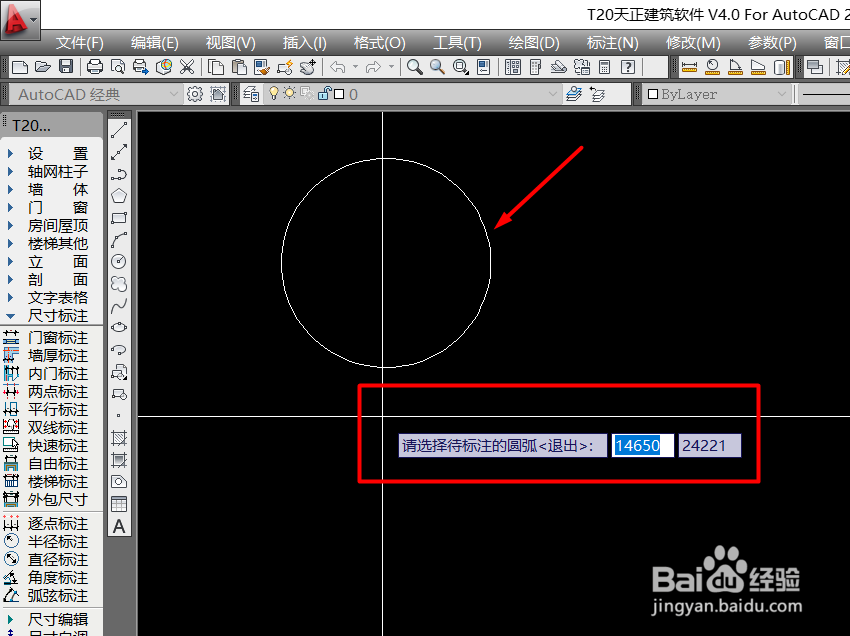Screen dimensions: 850x636
Task: Open the AutoCAD 经典 workspace dropdown
Action: (173, 94)
